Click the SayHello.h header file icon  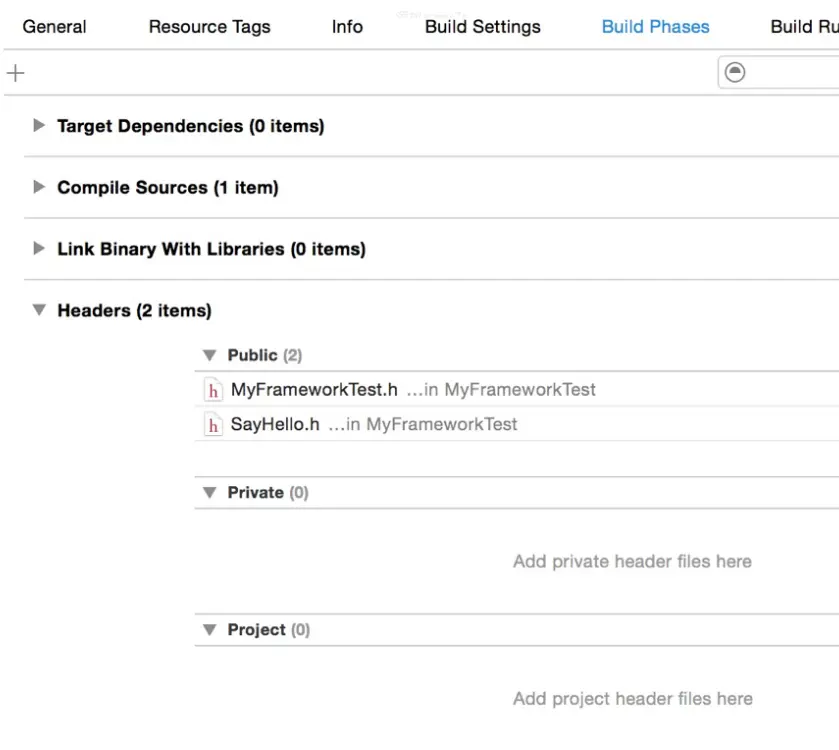coord(213,425)
